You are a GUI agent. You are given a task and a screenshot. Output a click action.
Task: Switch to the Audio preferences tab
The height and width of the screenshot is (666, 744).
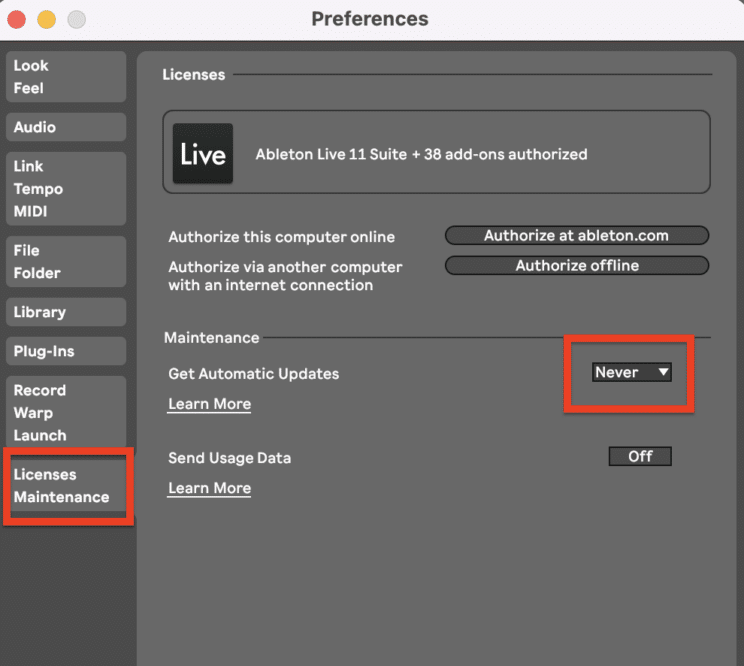pos(66,127)
